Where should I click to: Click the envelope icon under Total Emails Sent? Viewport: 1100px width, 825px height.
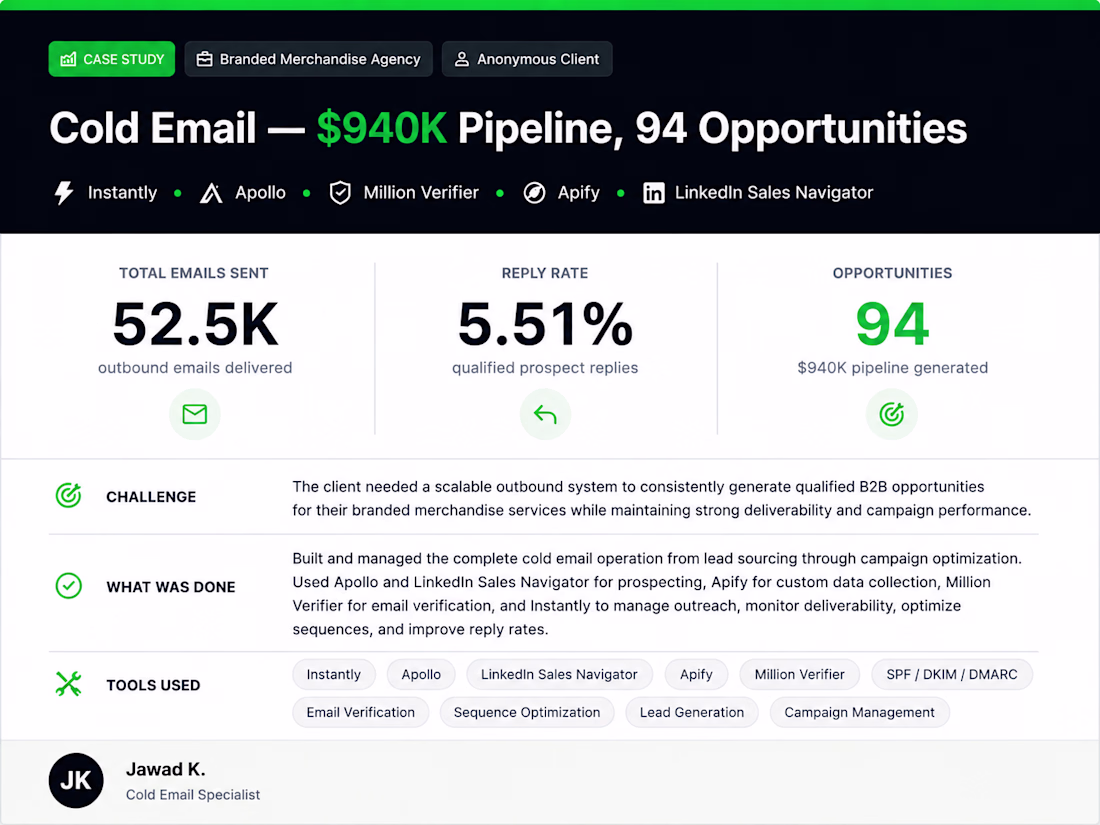tap(194, 414)
